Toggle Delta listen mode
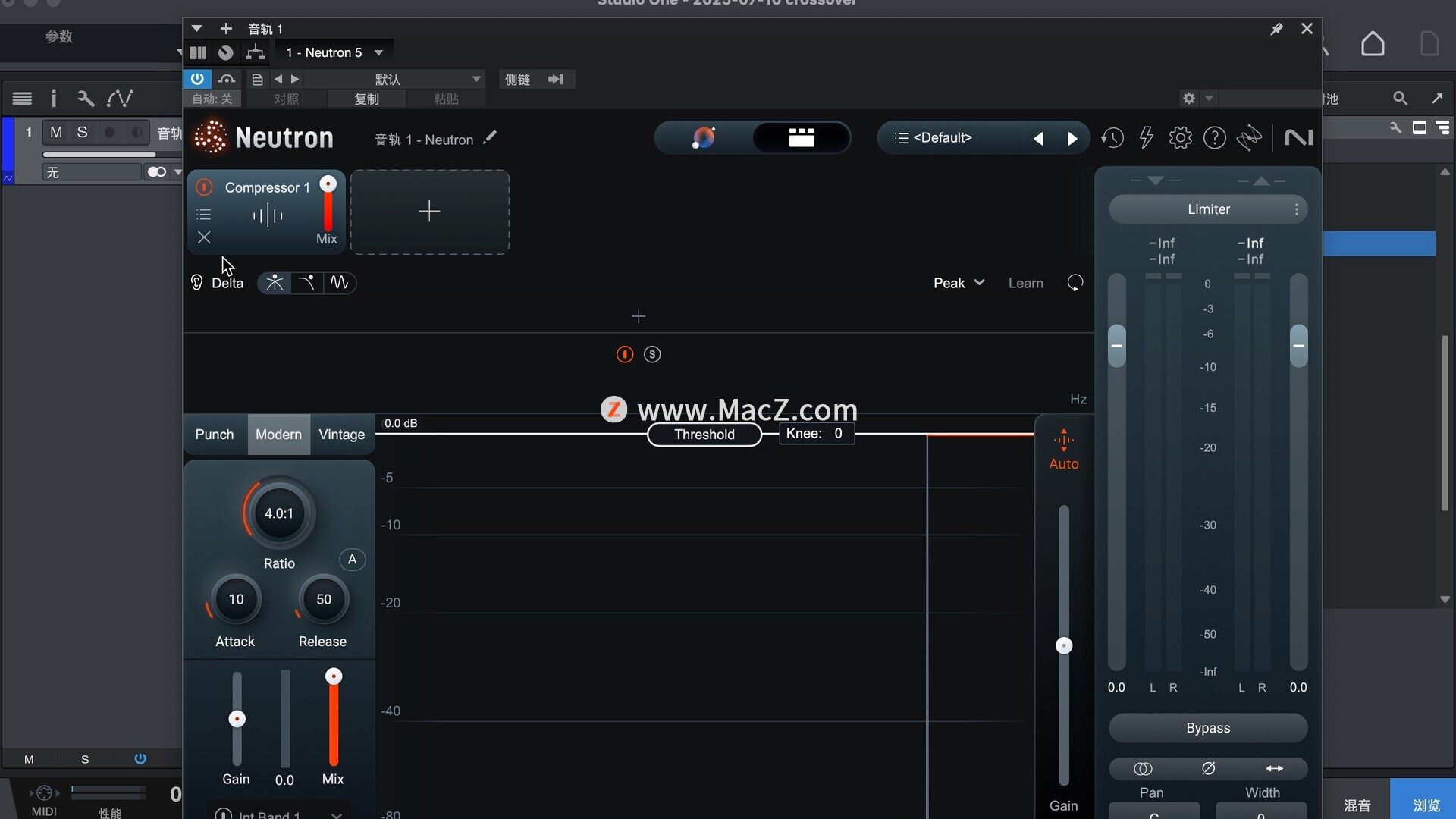 pos(217,283)
